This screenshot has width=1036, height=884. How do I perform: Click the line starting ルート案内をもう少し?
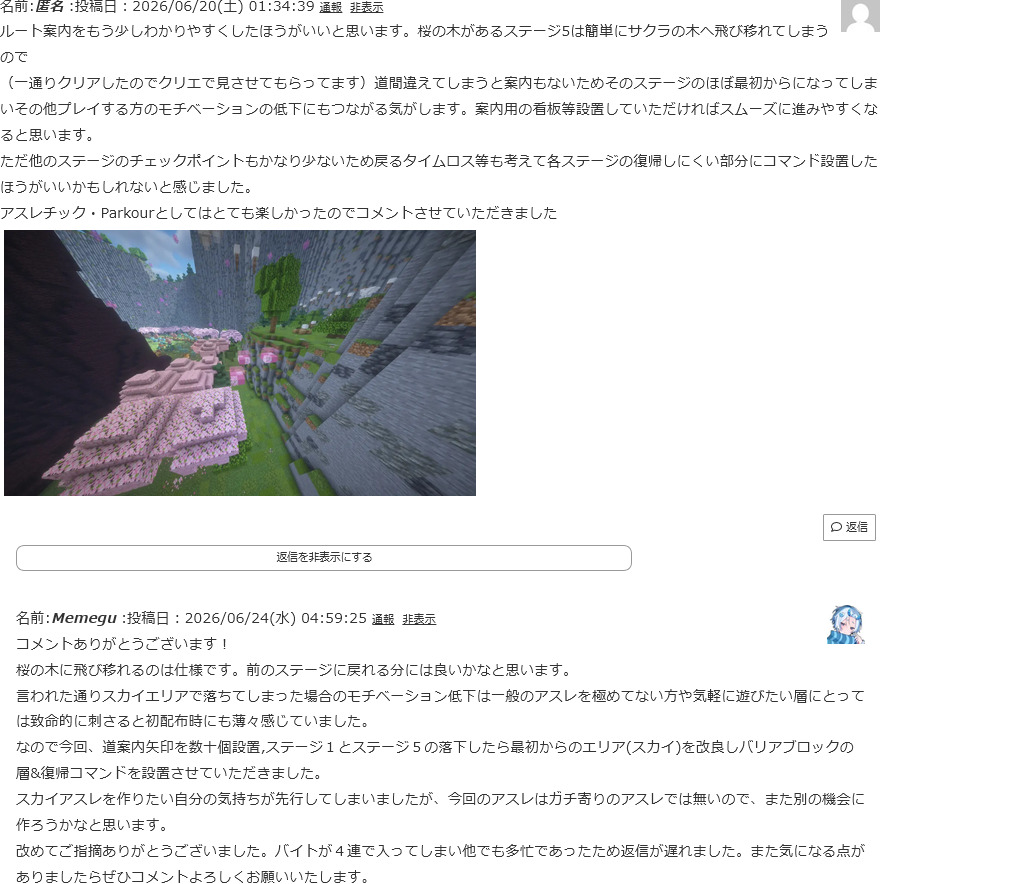click(x=414, y=31)
